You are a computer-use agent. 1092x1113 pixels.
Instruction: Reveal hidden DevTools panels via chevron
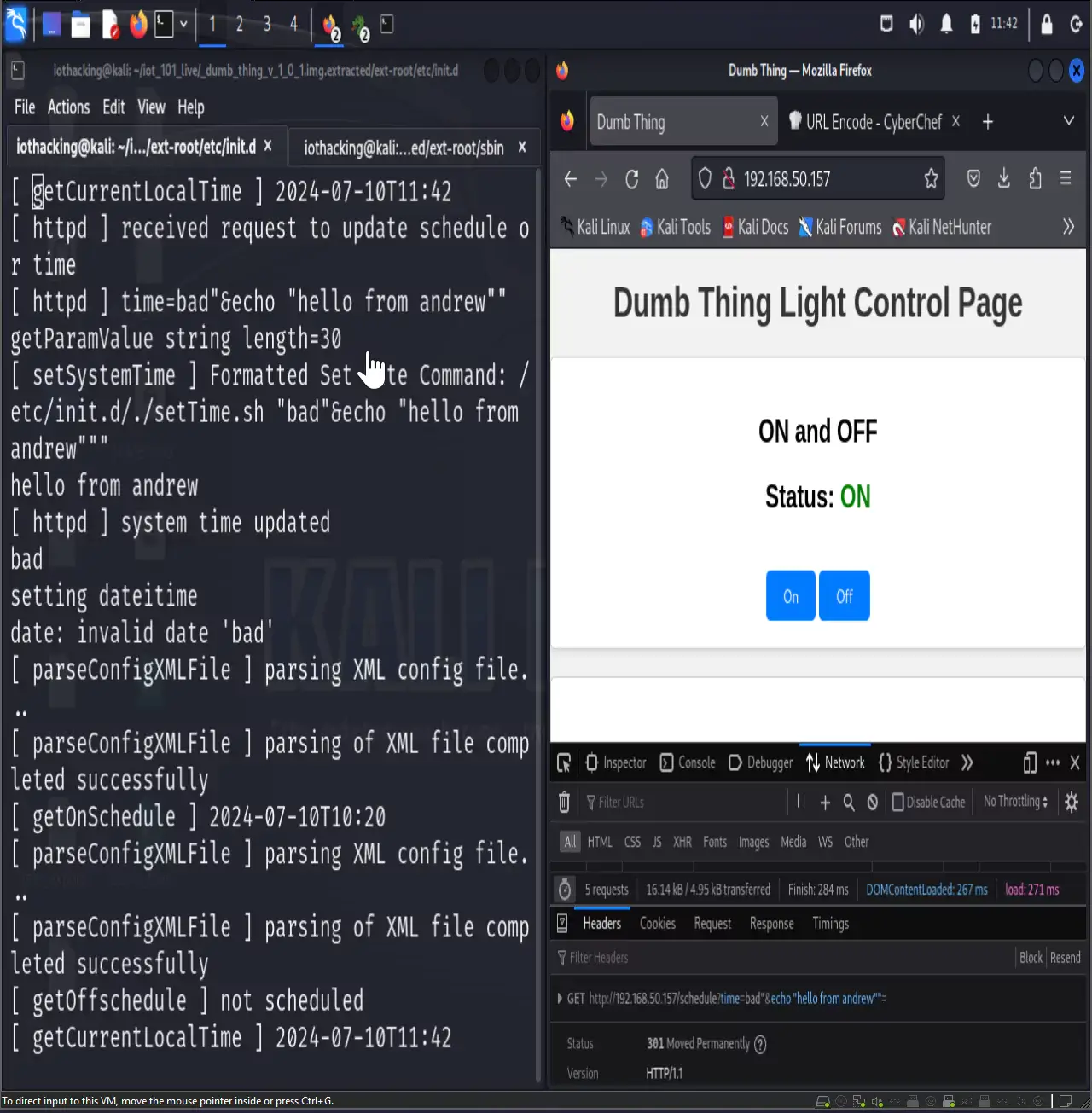[967, 762]
